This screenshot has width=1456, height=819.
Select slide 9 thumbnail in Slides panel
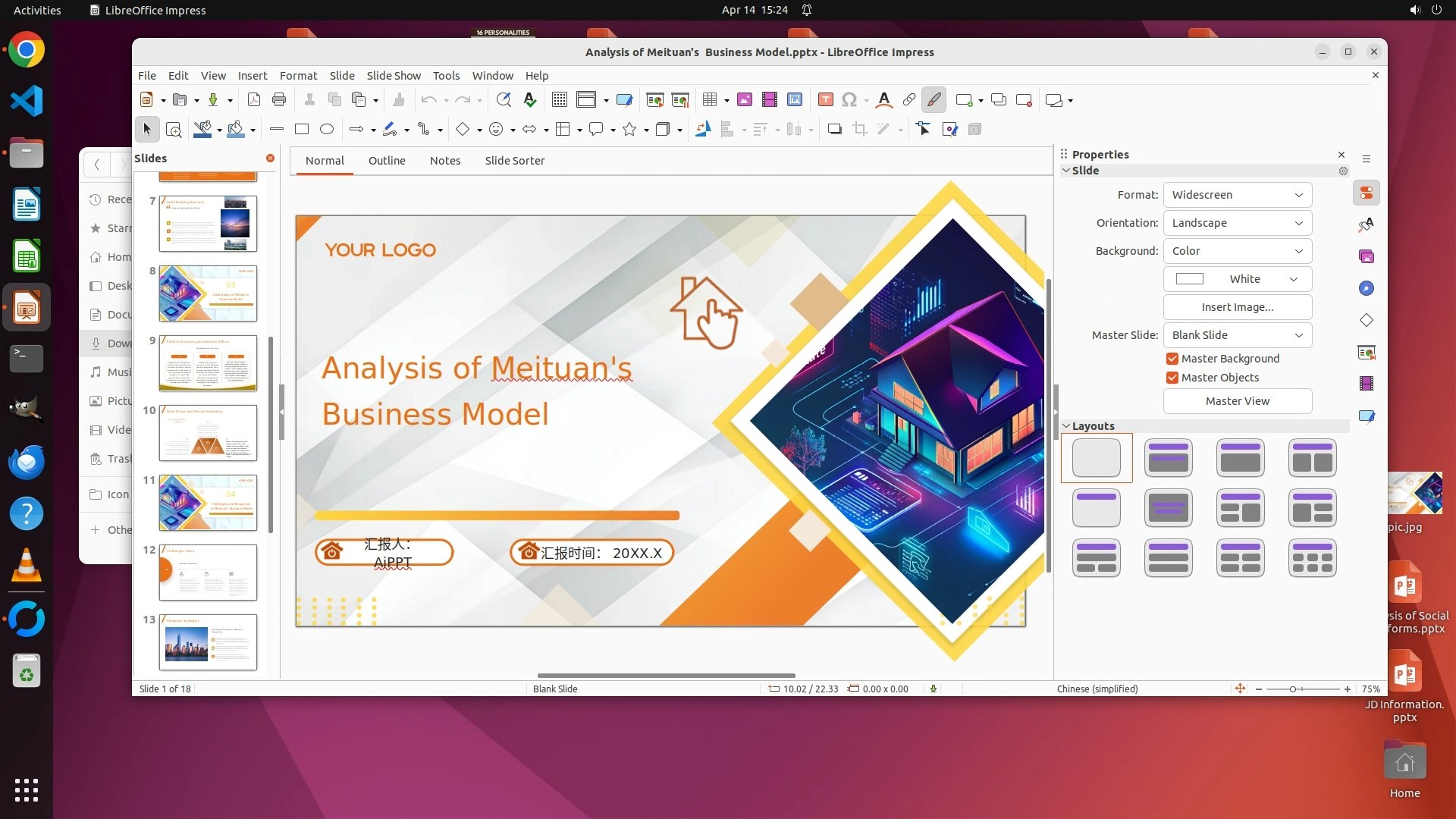click(208, 363)
